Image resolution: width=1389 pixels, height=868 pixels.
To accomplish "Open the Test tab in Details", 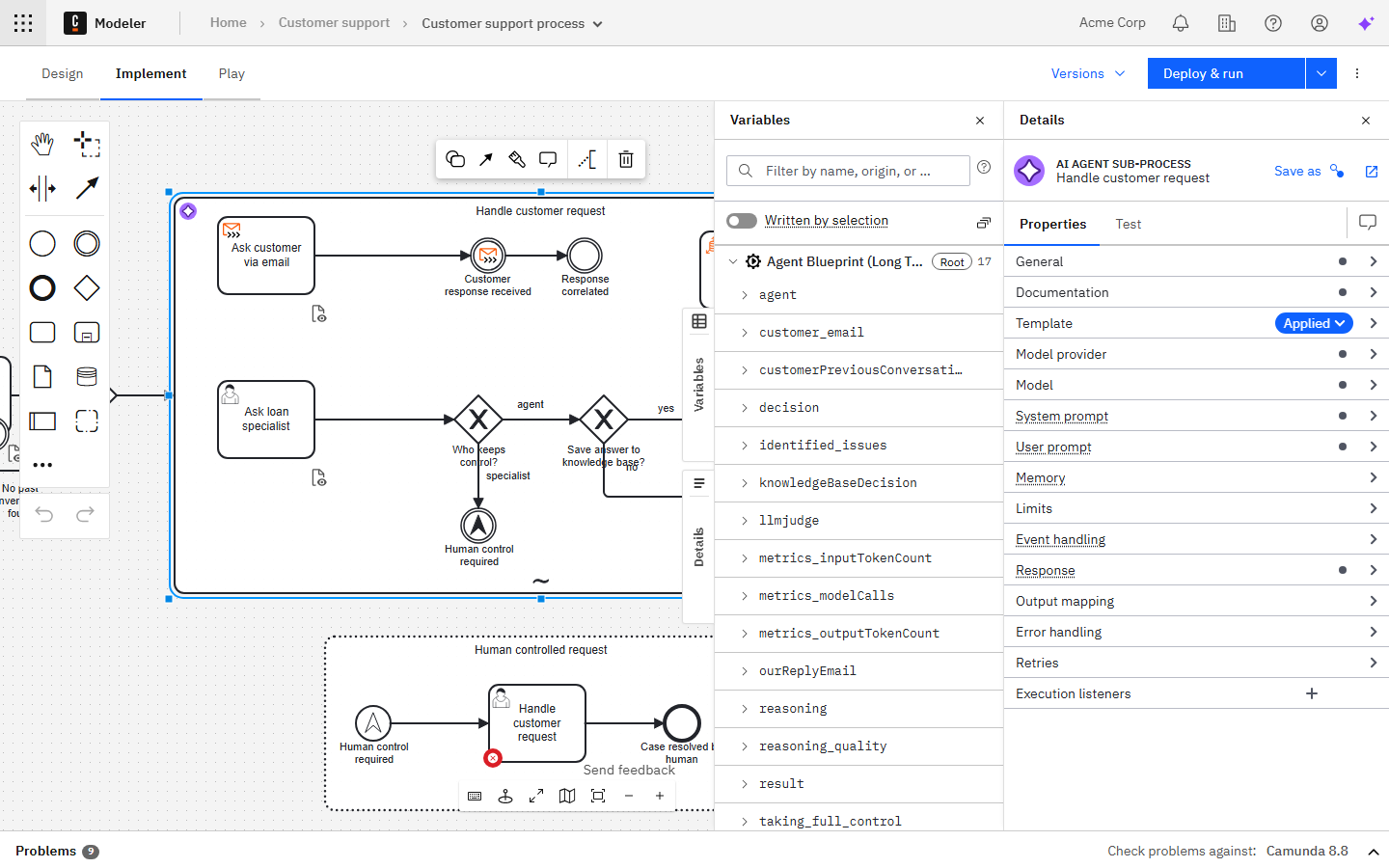I will [x=1128, y=224].
